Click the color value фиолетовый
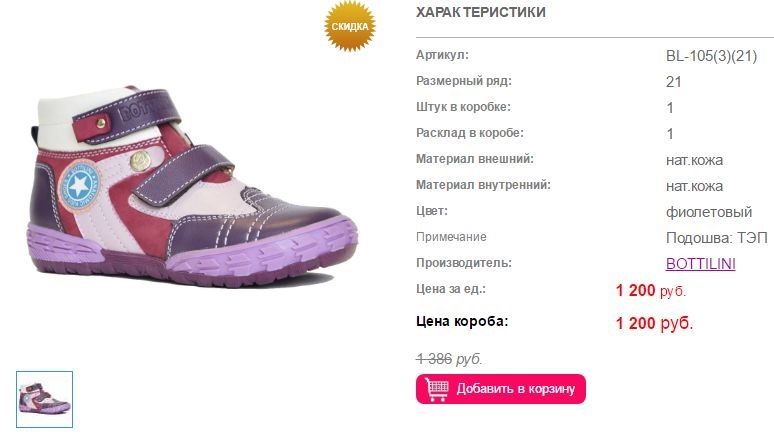 tap(709, 212)
